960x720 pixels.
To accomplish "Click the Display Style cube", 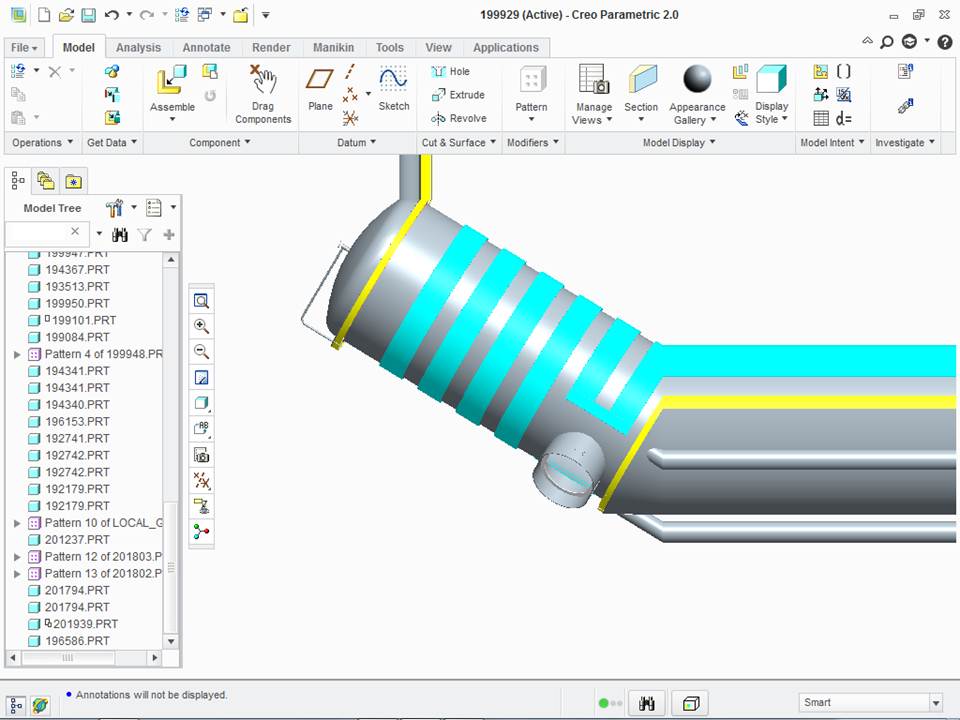I will pos(771,79).
